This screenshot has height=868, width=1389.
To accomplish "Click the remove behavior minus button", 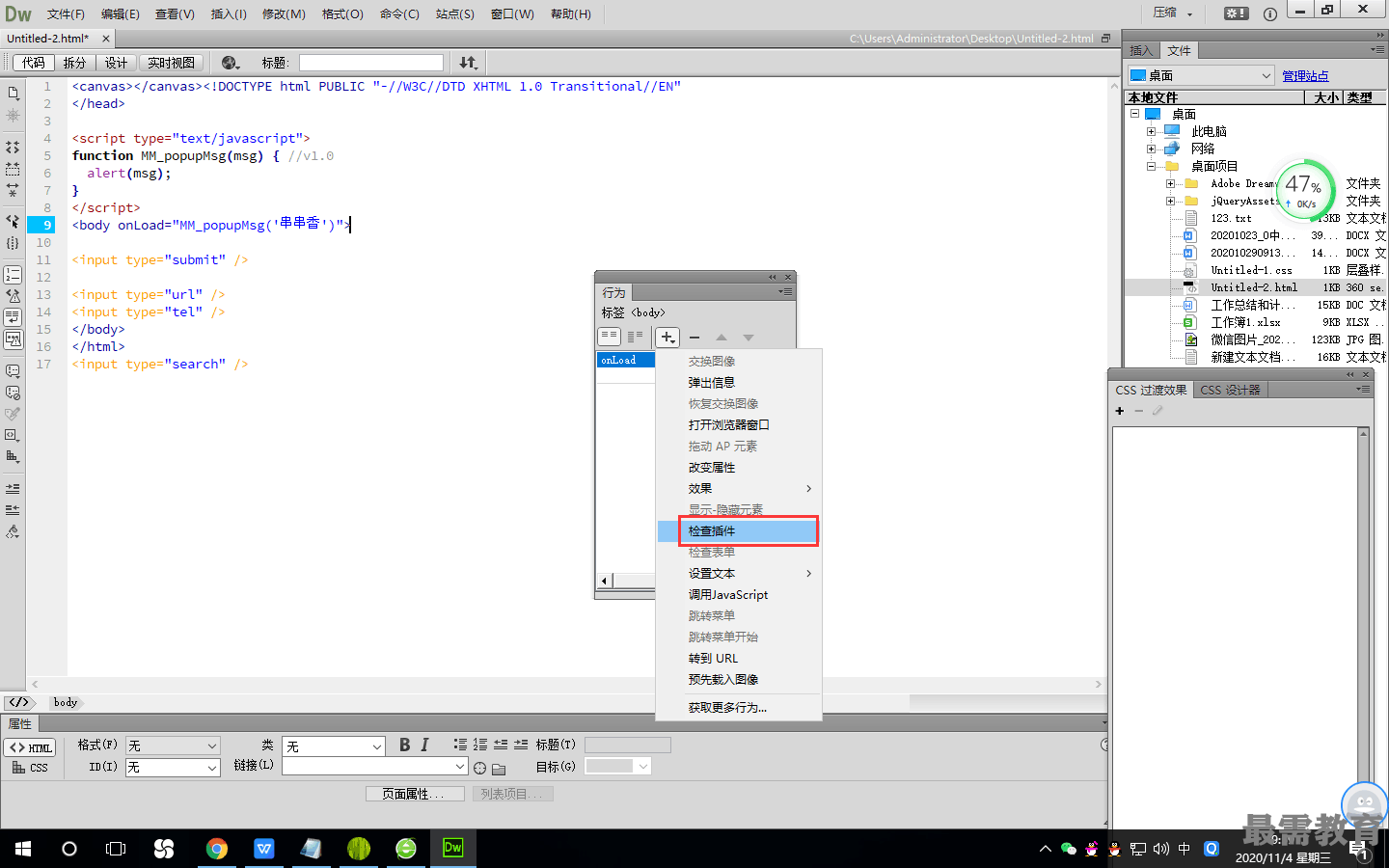I will [694, 338].
